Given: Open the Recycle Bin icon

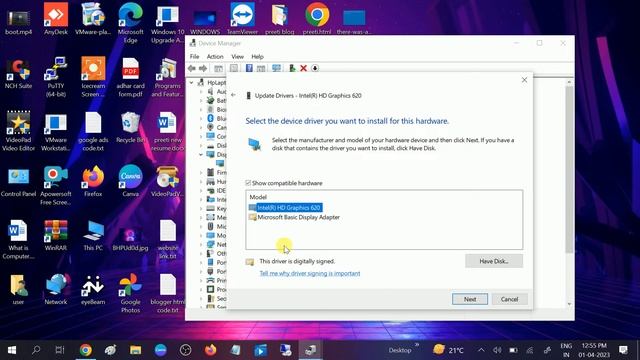Looking at the screenshot, I should click(x=130, y=127).
